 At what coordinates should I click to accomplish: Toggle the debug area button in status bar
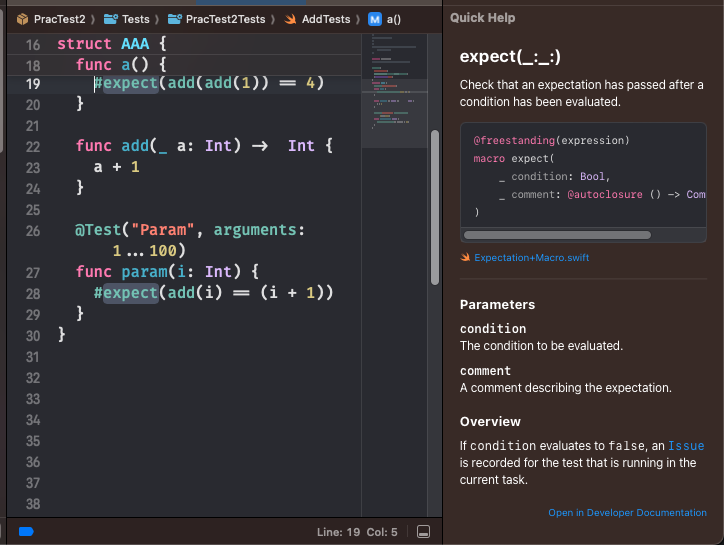[423, 532]
